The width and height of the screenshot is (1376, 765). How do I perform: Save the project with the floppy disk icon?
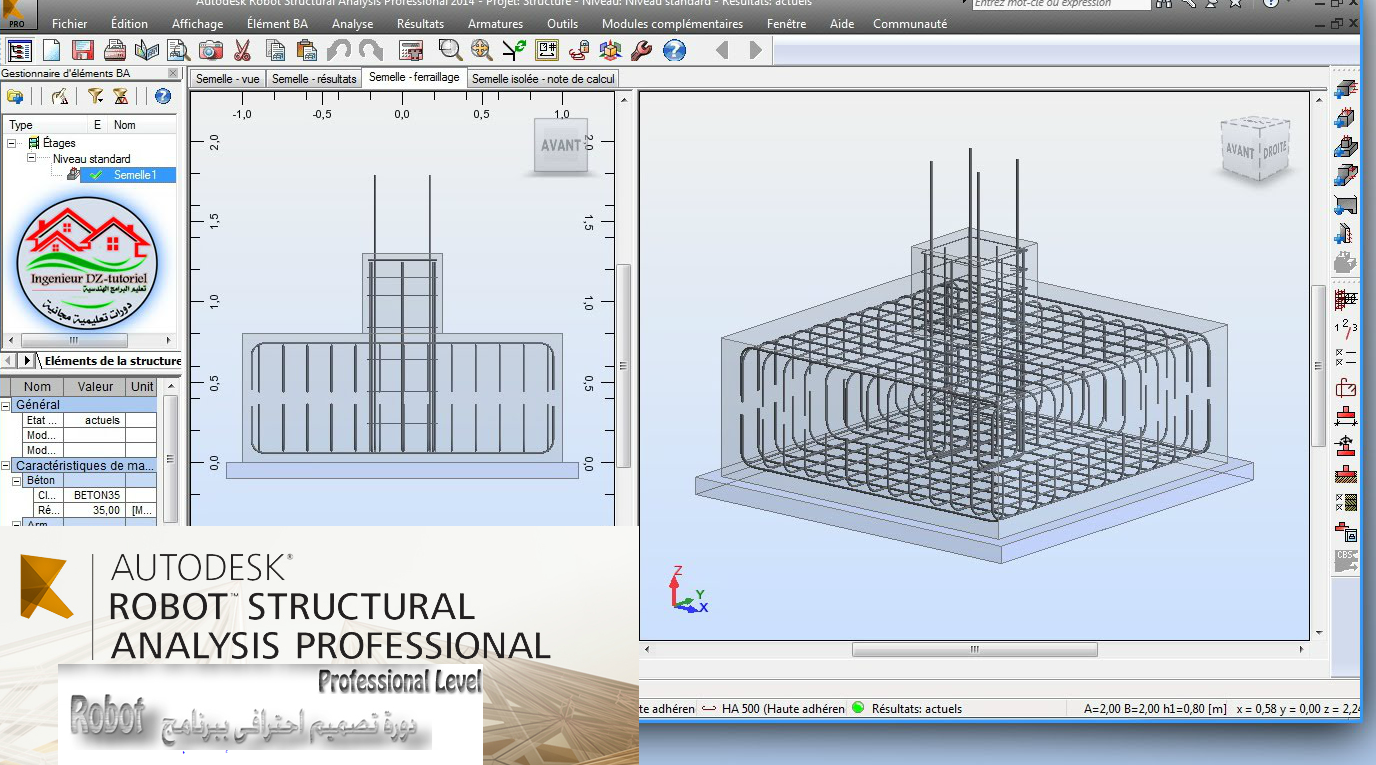(x=82, y=50)
